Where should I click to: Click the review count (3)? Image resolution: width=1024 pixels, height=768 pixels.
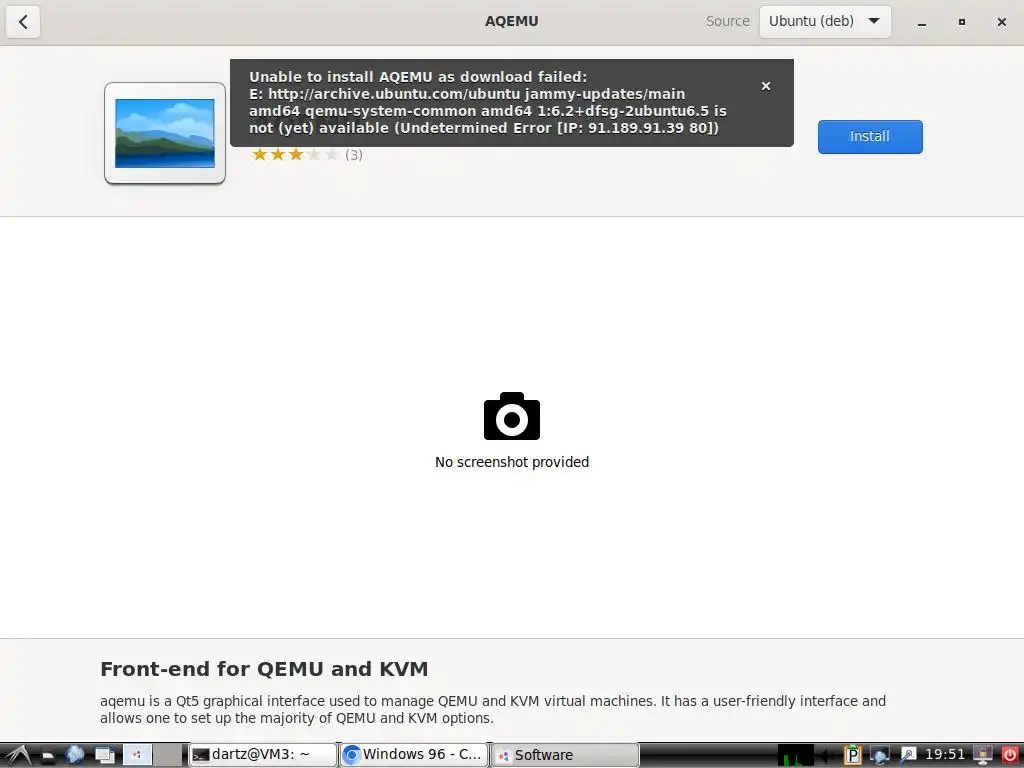point(354,155)
